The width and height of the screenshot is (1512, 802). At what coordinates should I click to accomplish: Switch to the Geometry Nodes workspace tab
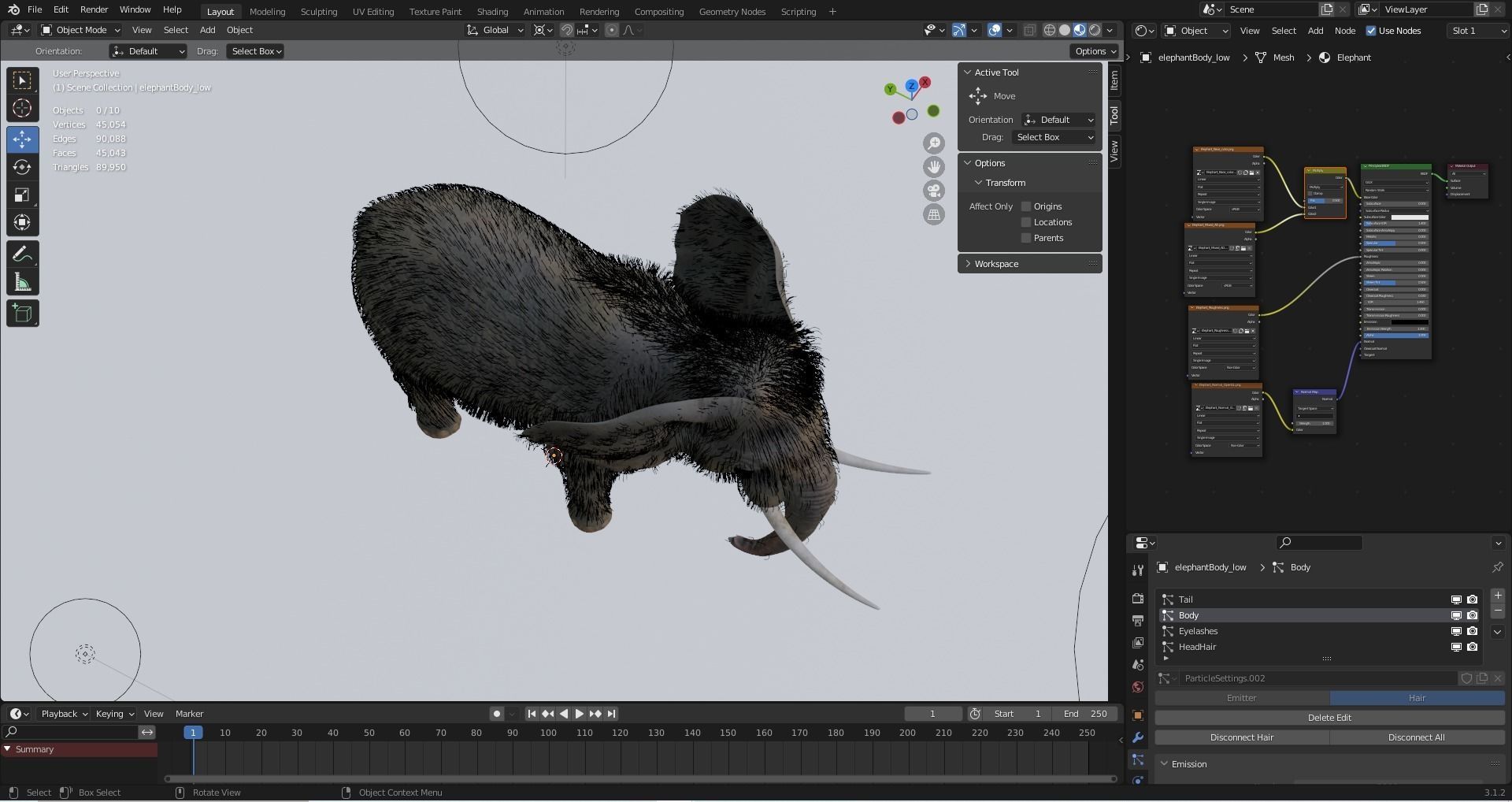[732, 12]
